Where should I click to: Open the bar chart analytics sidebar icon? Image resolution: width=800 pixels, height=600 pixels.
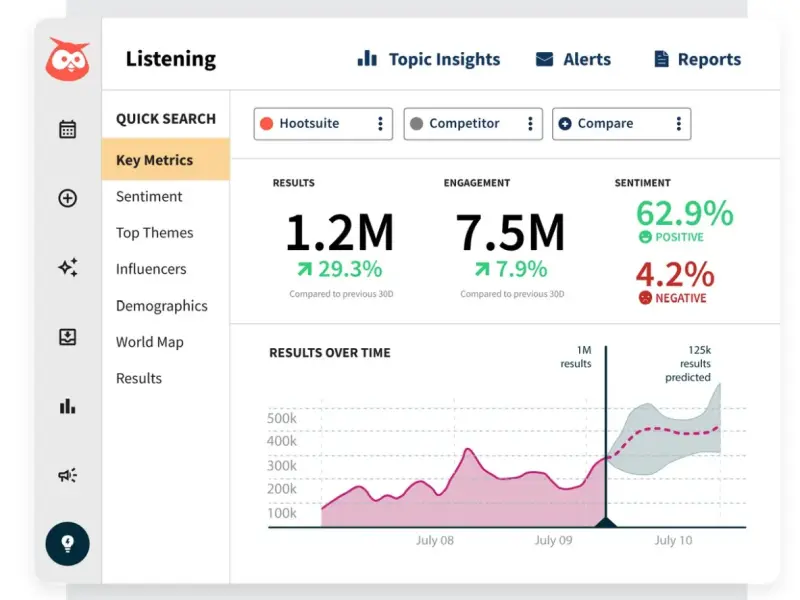pos(67,406)
